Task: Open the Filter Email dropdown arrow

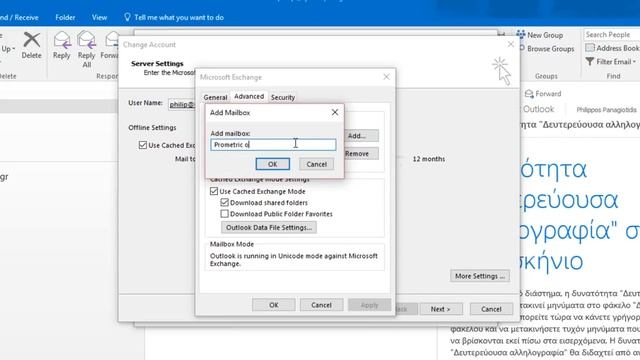Action: pos(634,62)
